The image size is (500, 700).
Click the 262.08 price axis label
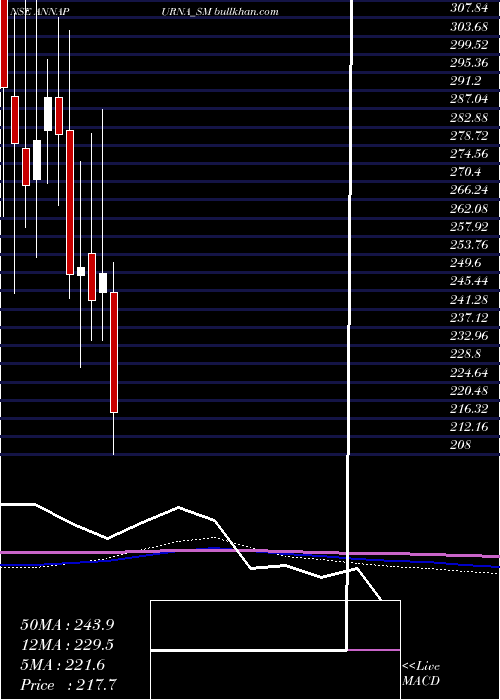(469, 208)
